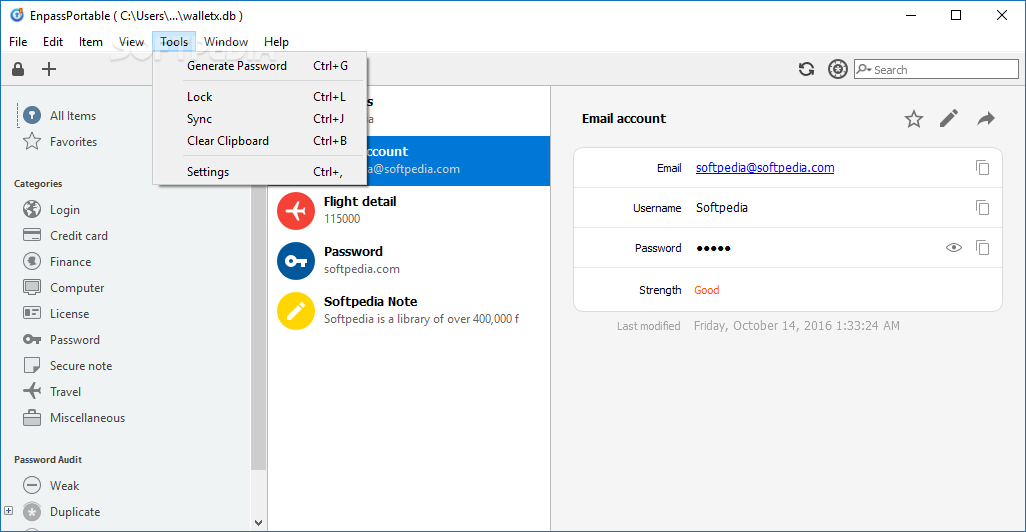This screenshot has width=1026, height=532.
Task: Select the Computer category
Action: click(x=63, y=288)
